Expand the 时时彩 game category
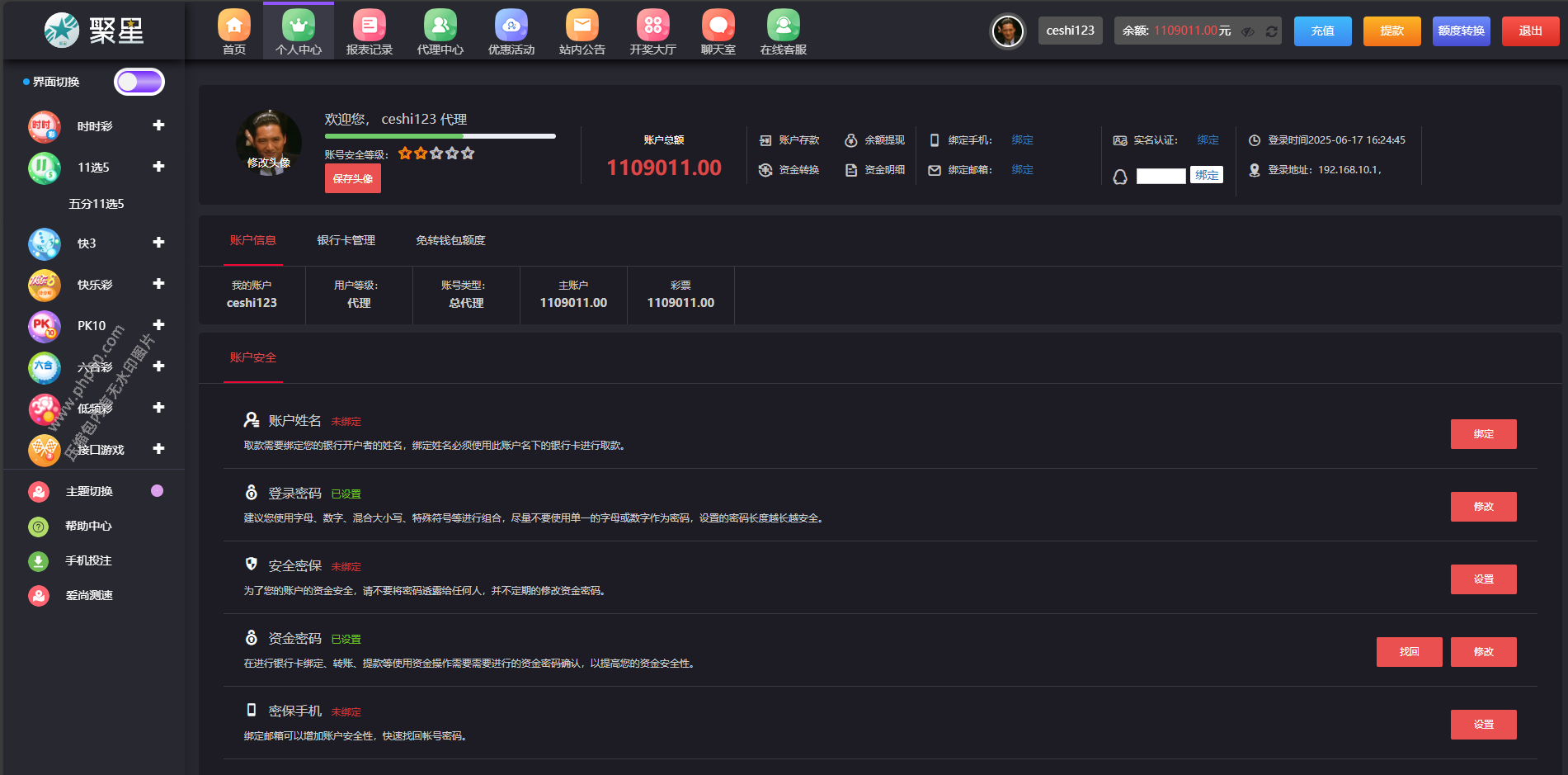Screen dimensions: 1568x775 click(158, 125)
